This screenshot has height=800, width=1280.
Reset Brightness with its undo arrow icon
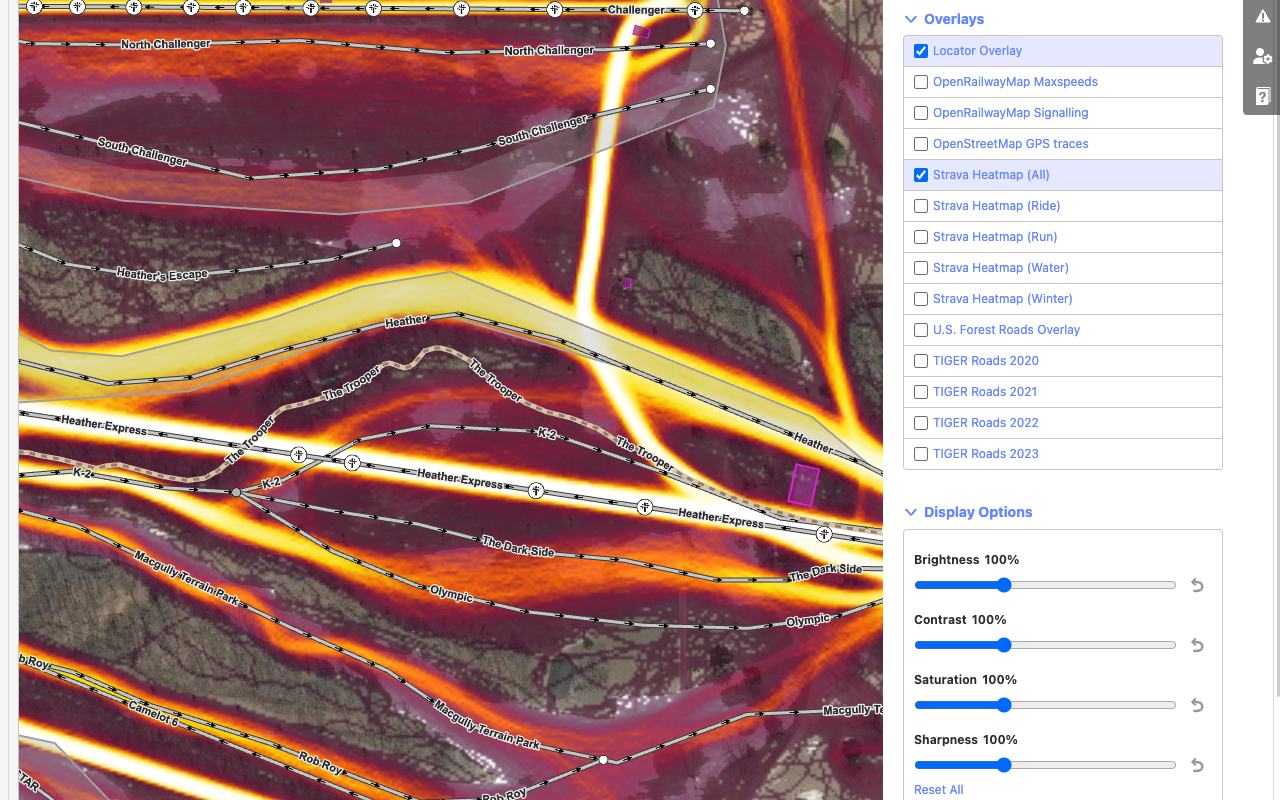click(1197, 586)
